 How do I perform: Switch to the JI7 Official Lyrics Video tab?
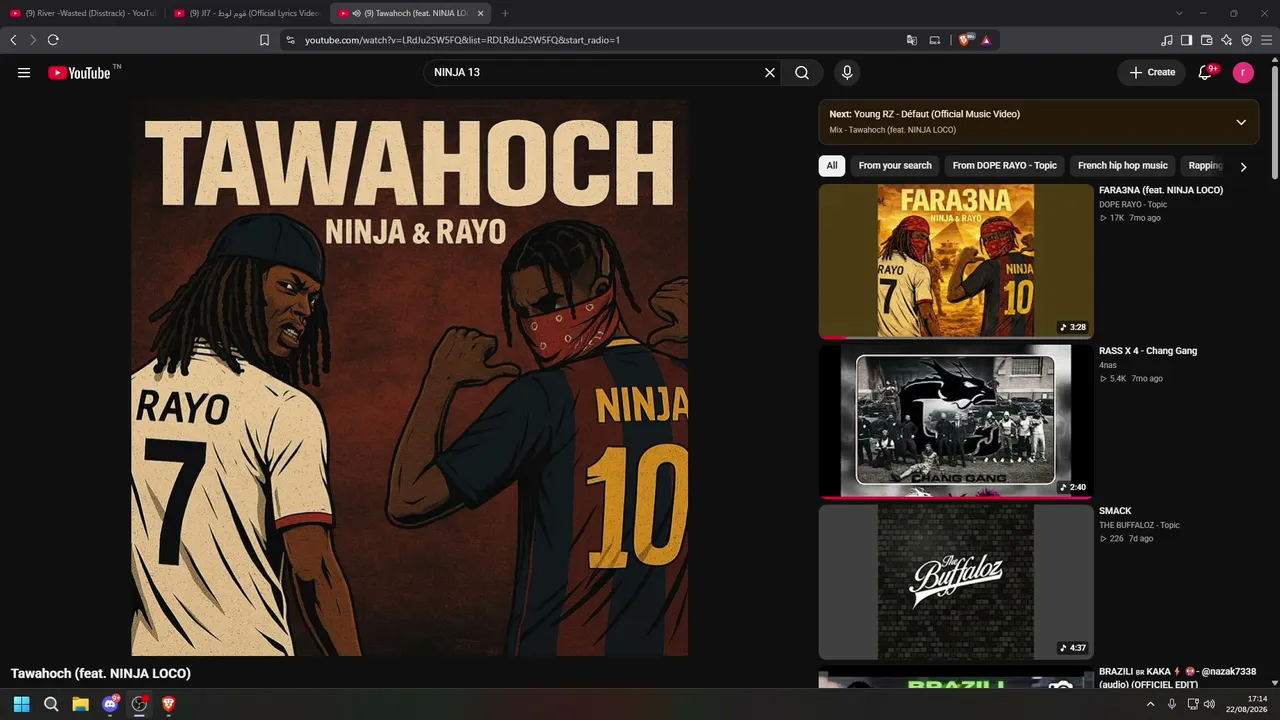248,13
